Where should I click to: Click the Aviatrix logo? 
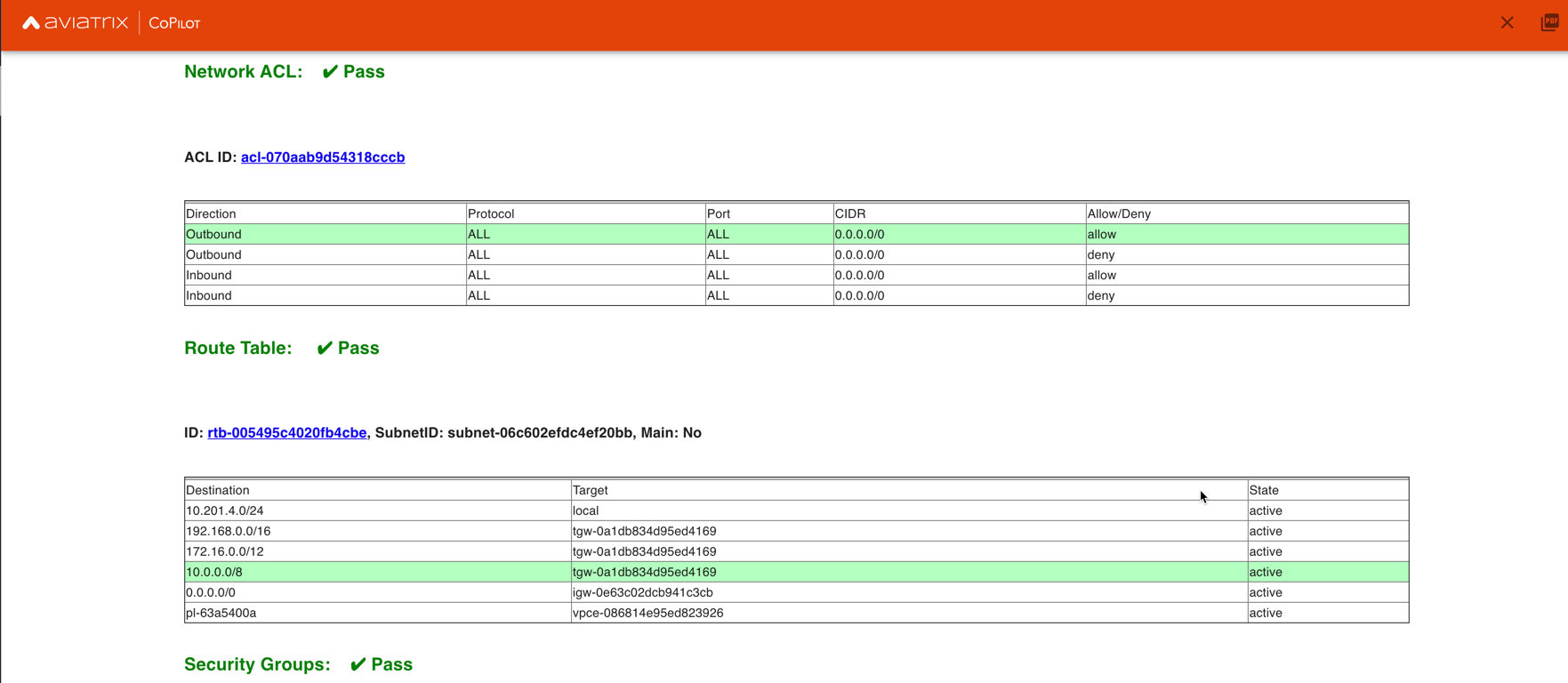click(x=76, y=23)
